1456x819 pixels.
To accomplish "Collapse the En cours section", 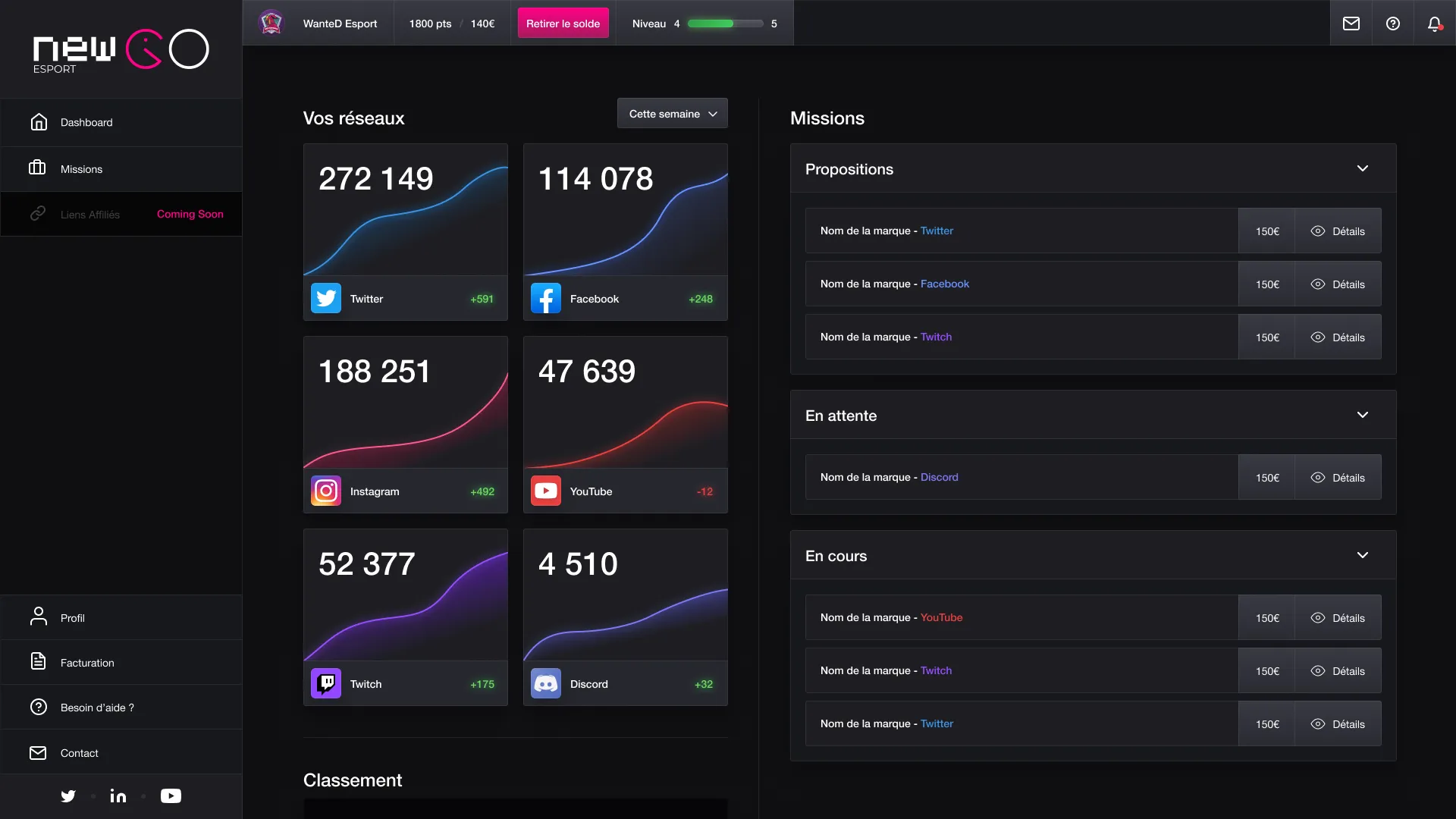I will [1363, 555].
